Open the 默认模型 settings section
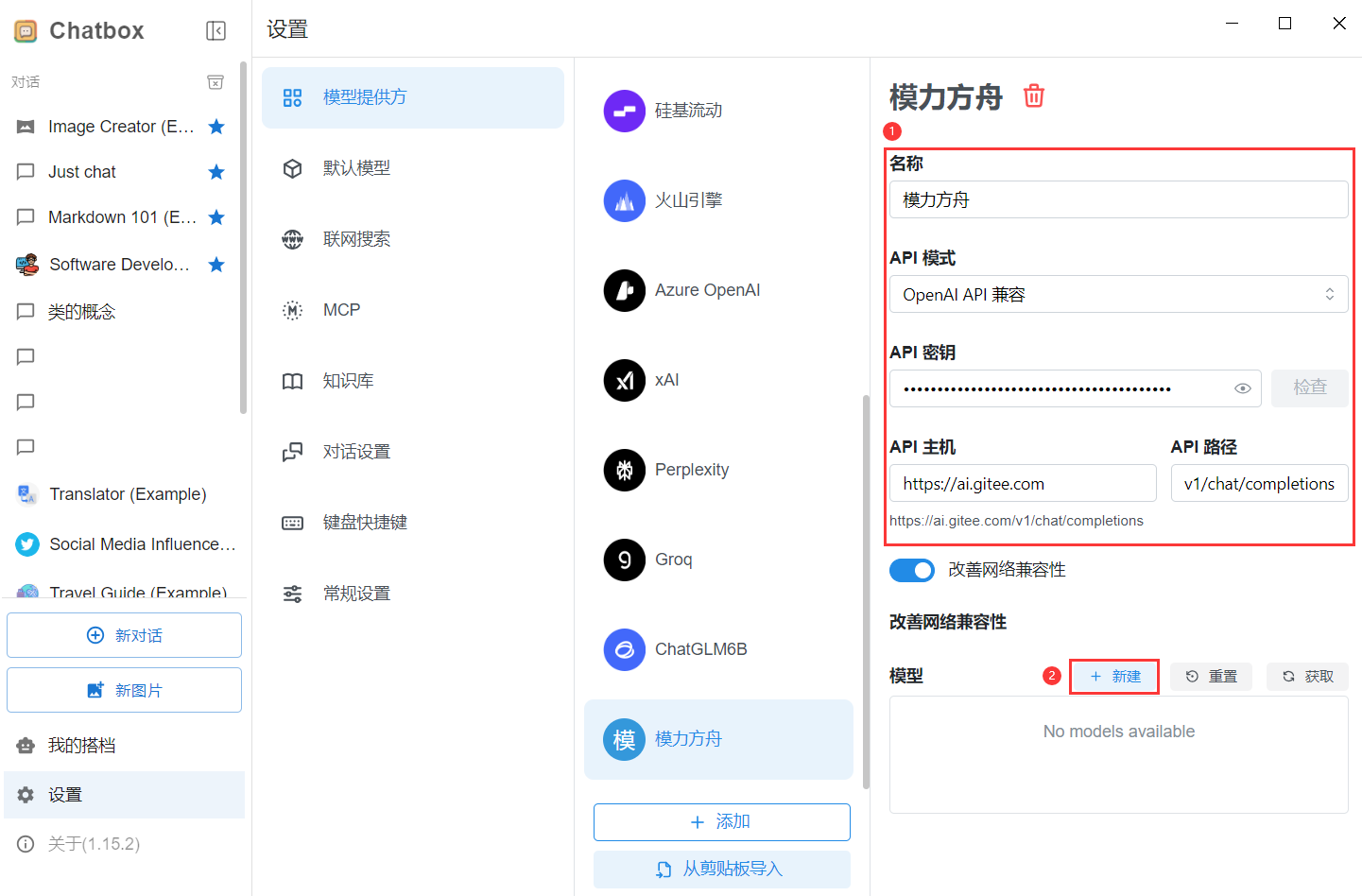Screen dimensions: 1362x896 356,168
